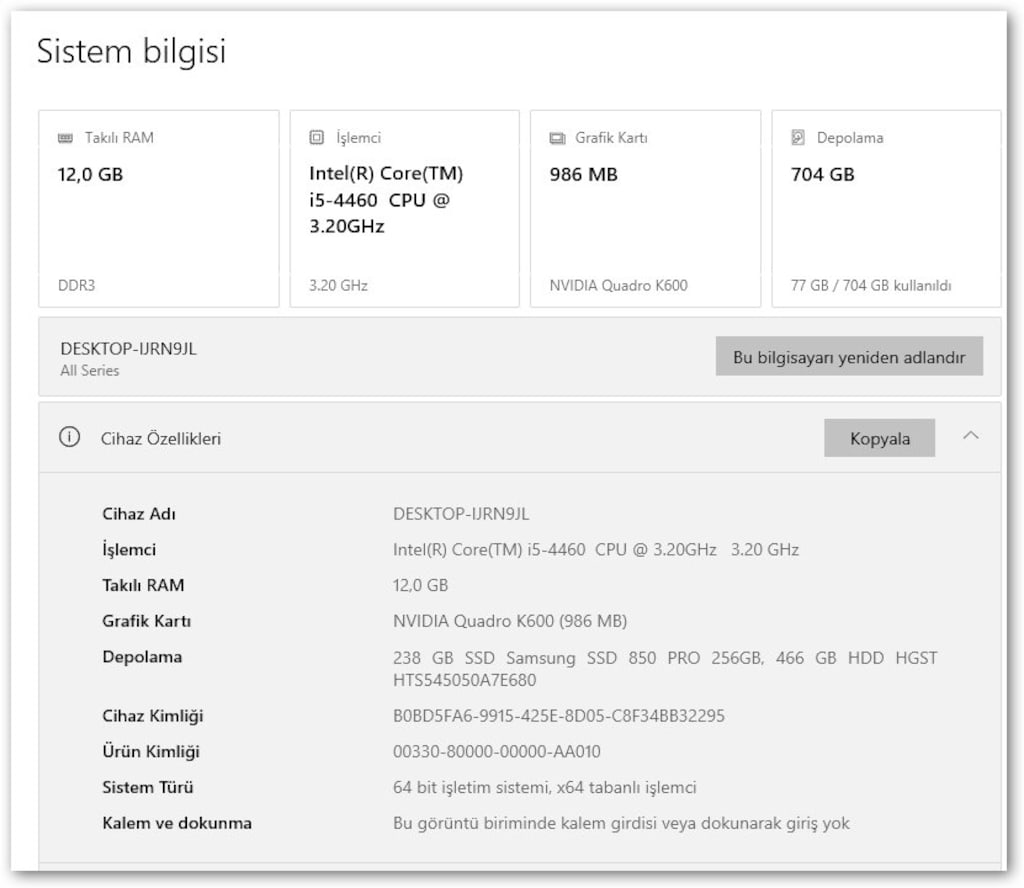Image resolution: width=1024 pixels, height=888 pixels.
Task: Click the graphics card icon in Grafik Kartı card
Action: [x=557, y=138]
